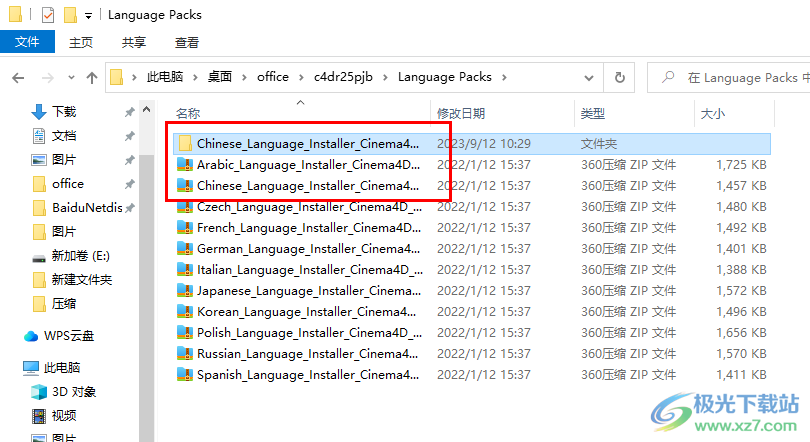Click c4dr25pjb in the address breadcrumb
Viewport: 810px width, 442px height.
tap(343, 77)
